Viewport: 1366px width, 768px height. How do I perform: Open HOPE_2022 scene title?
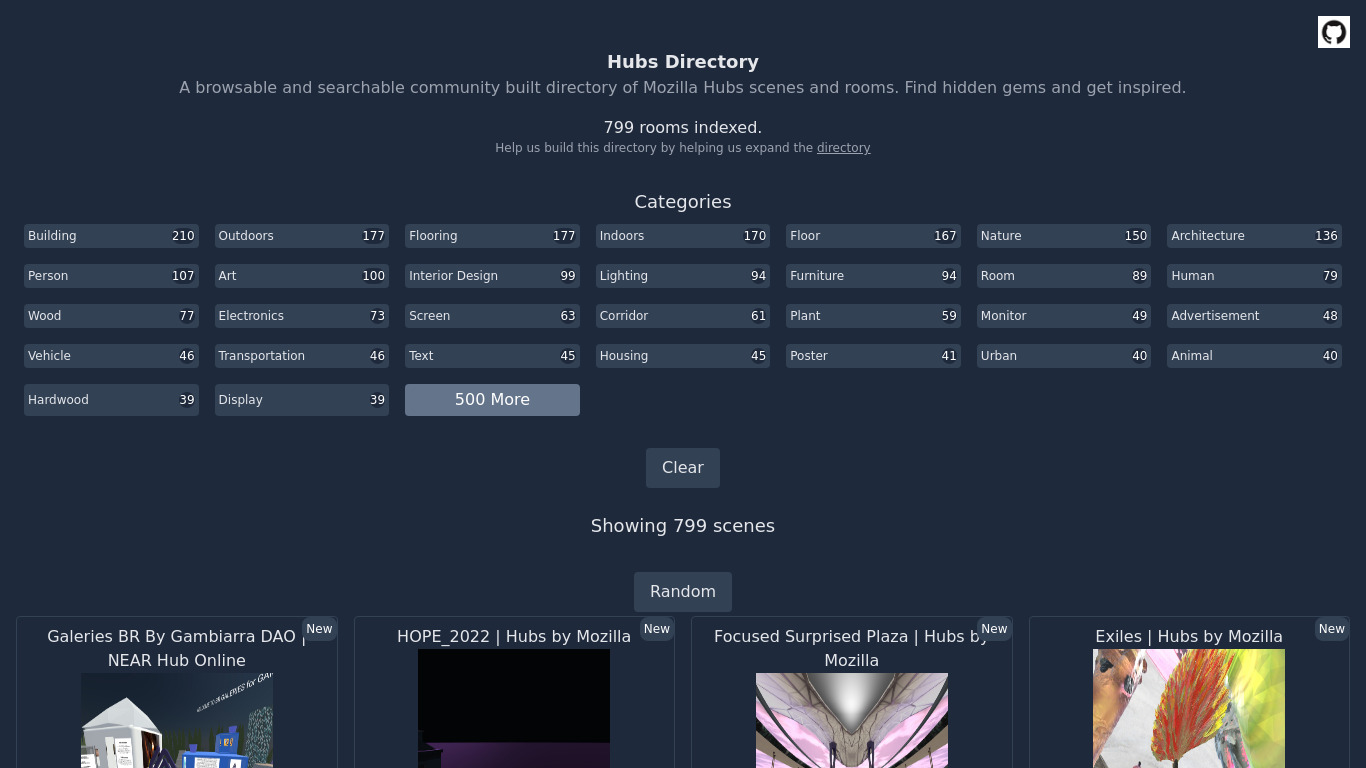pyautogui.click(x=514, y=636)
